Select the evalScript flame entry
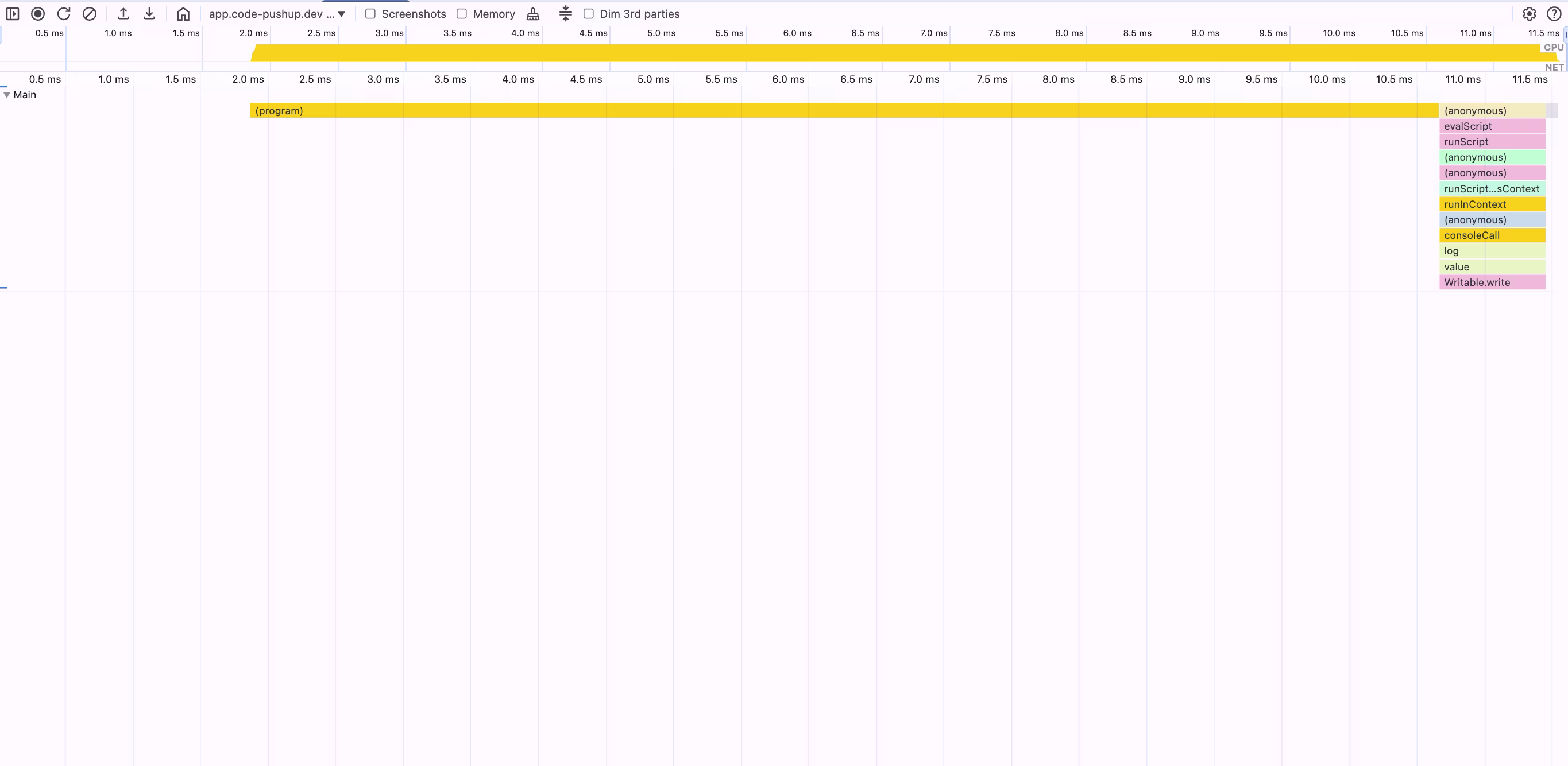The width and height of the screenshot is (1568, 766). pyautogui.click(x=1491, y=126)
